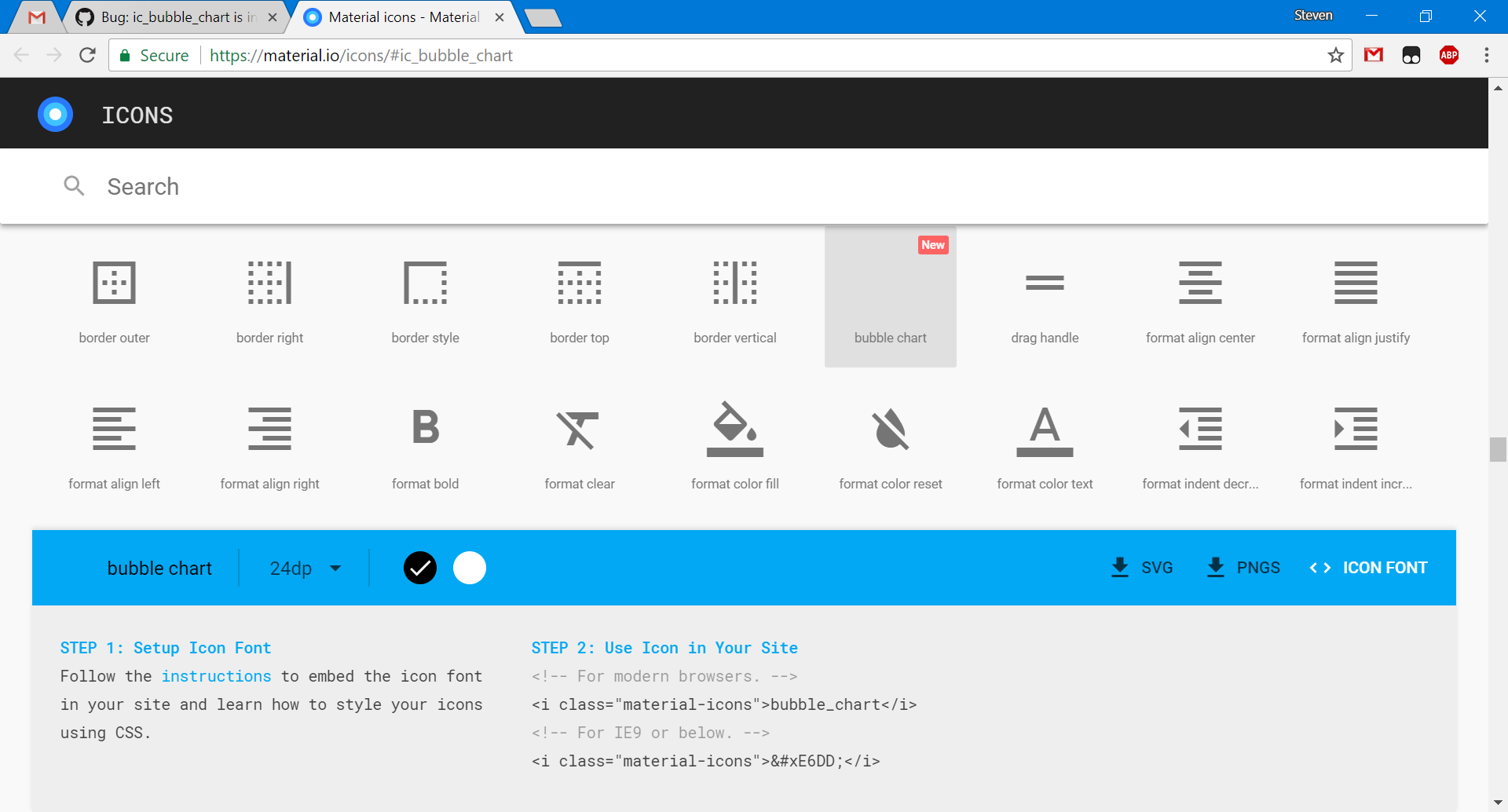Go back to the previous page
Image resolution: width=1508 pixels, height=812 pixels.
tap(21, 55)
